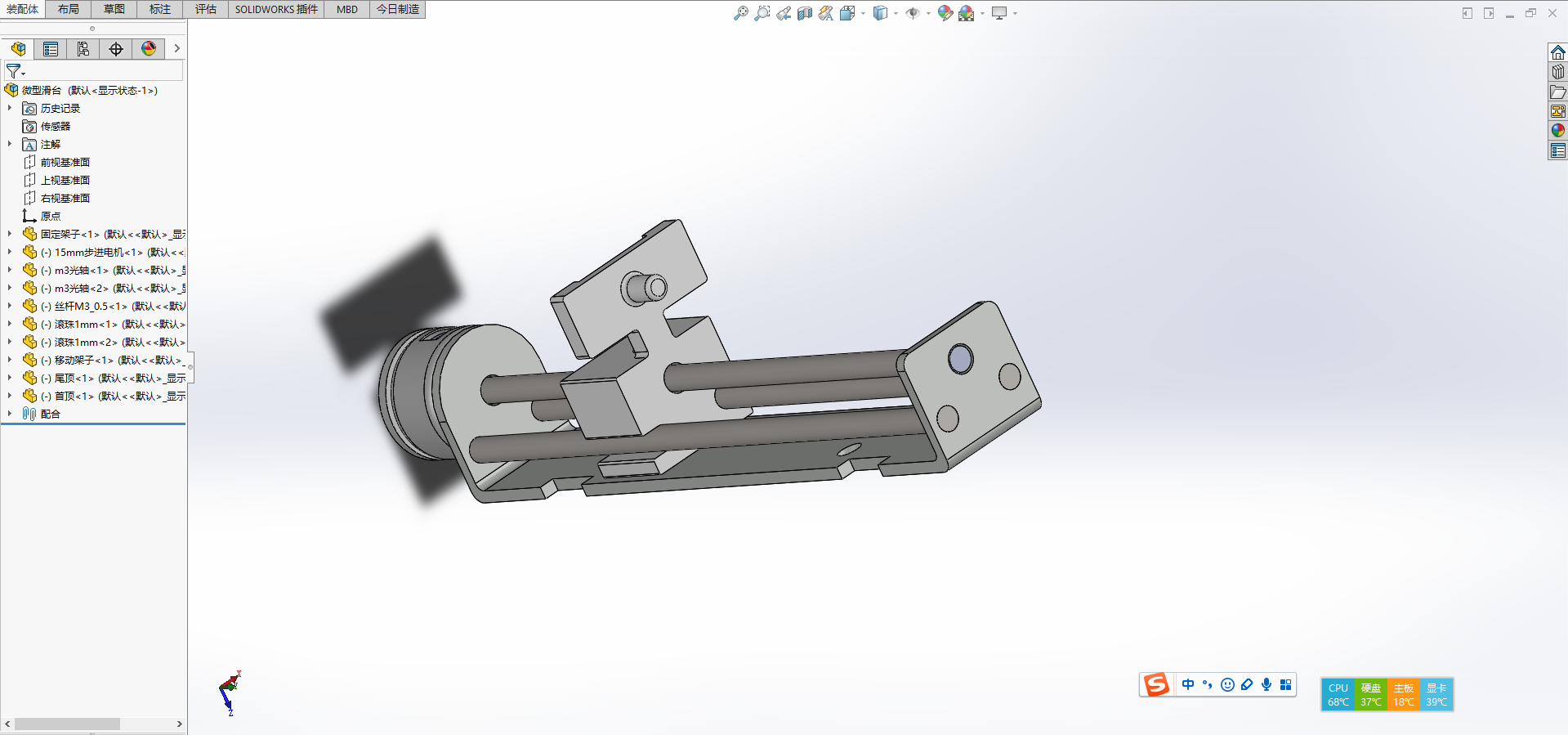Click the View Orientation cube icon
Viewport: 1568px width, 735px height.
click(x=847, y=13)
